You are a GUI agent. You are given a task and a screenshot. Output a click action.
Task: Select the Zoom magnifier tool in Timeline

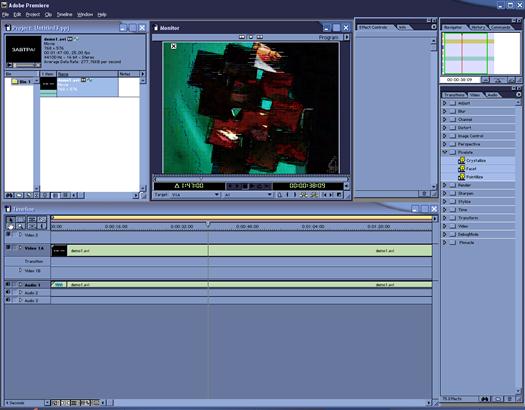tap(20, 227)
